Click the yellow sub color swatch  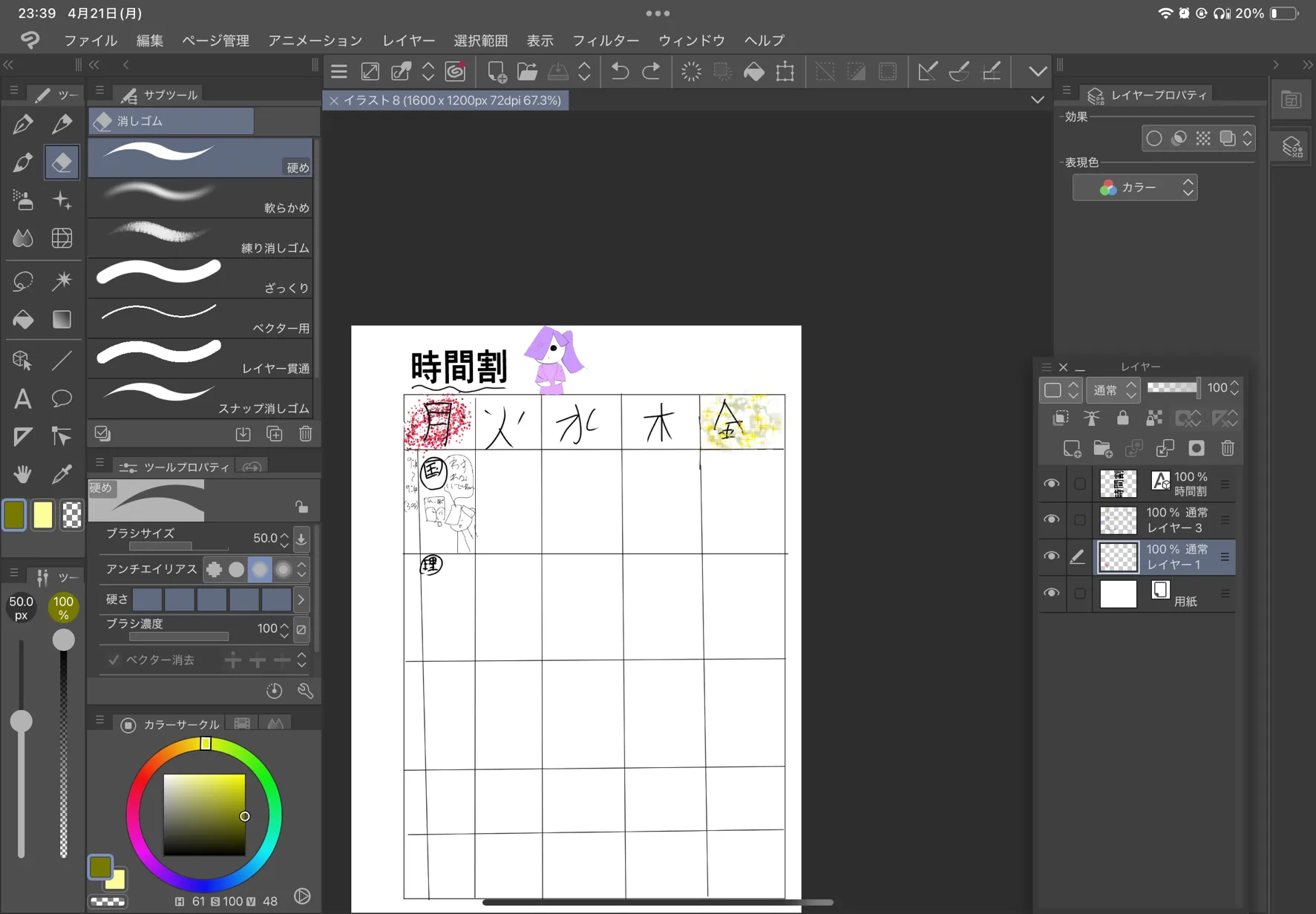point(43,515)
